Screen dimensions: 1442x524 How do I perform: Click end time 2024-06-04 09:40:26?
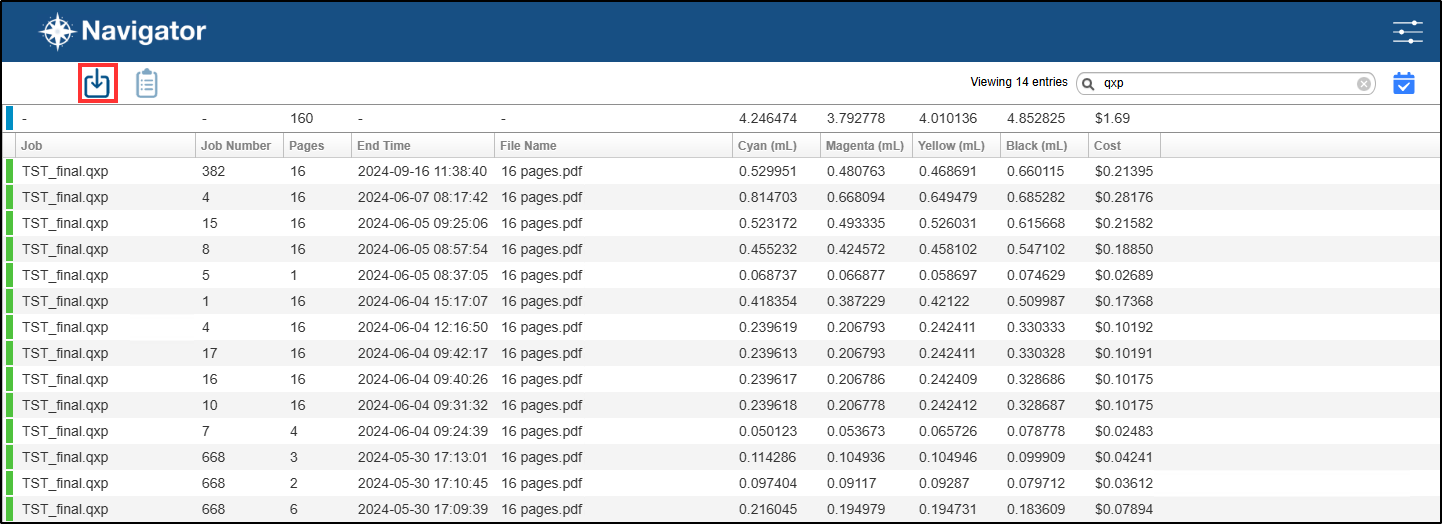point(422,379)
